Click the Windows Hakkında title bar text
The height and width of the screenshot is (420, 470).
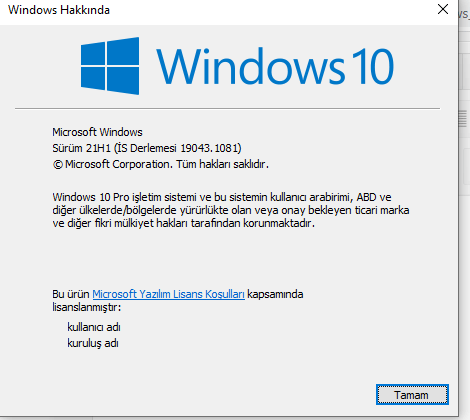pyautogui.click(x=59, y=10)
